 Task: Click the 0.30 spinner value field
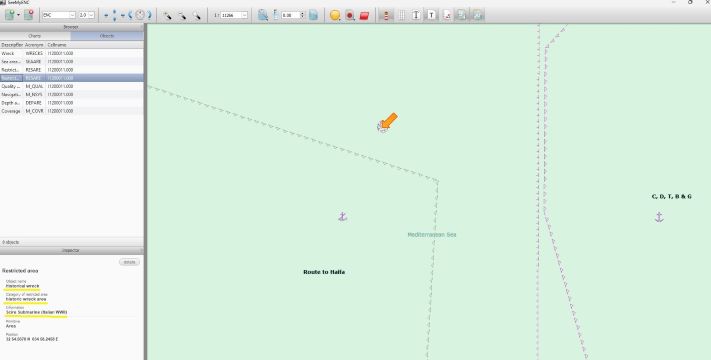[x=290, y=15]
